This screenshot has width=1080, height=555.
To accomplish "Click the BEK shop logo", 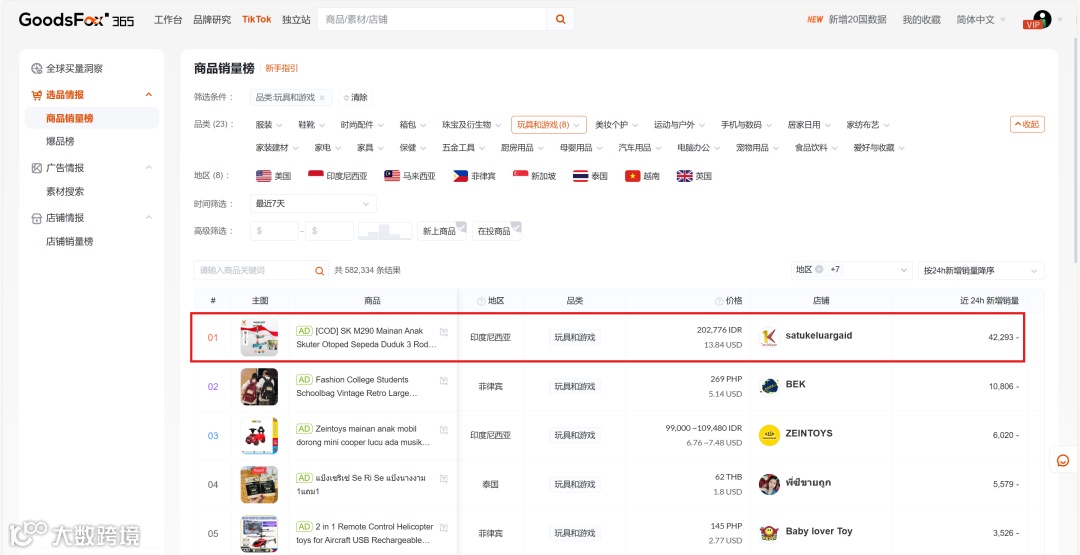I will click(769, 386).
